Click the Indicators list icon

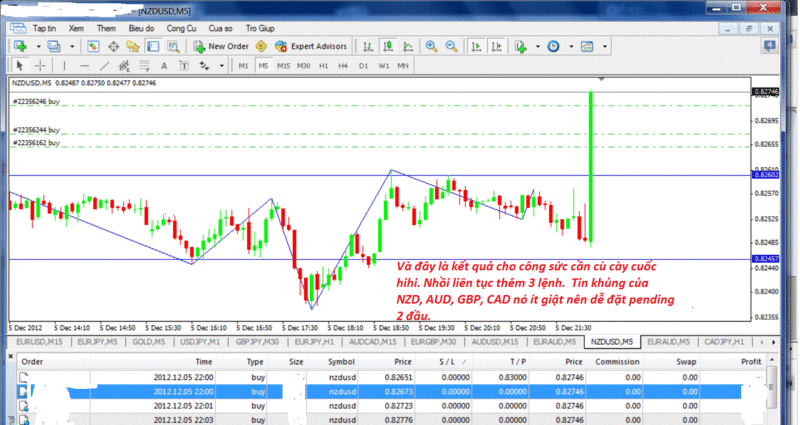[x=521, y=46]
